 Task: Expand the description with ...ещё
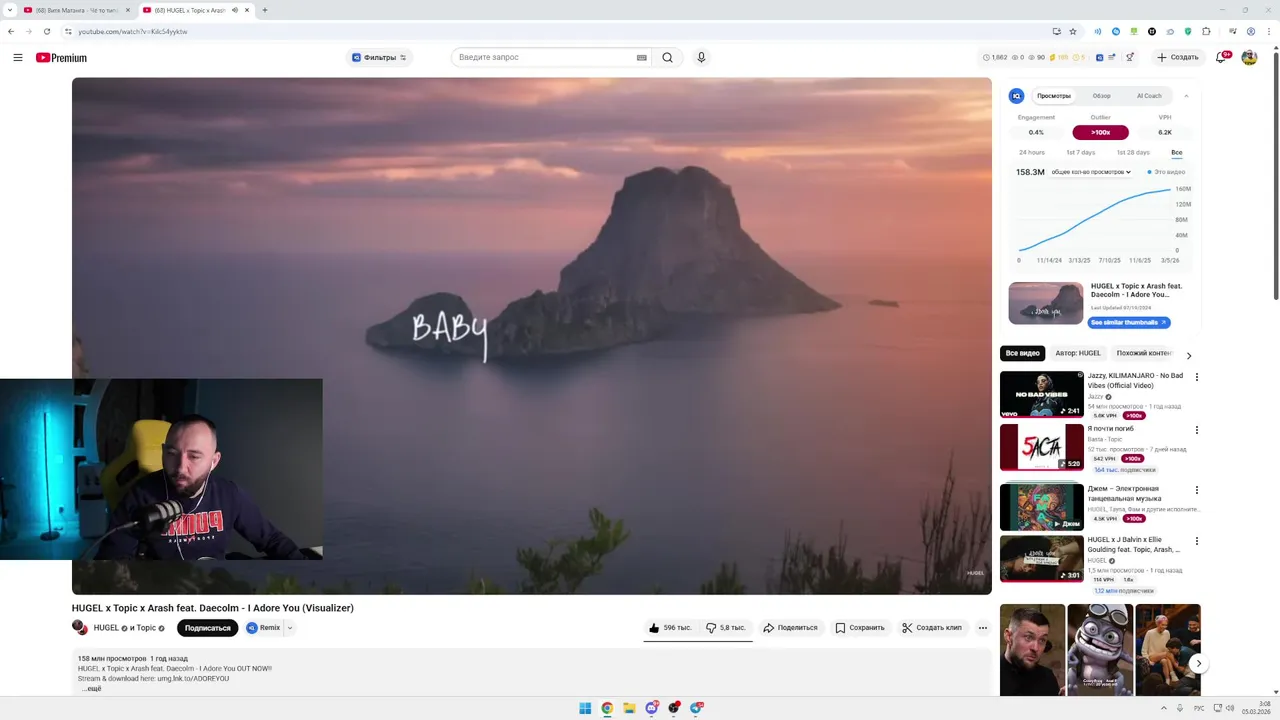[x=92, y=689]
